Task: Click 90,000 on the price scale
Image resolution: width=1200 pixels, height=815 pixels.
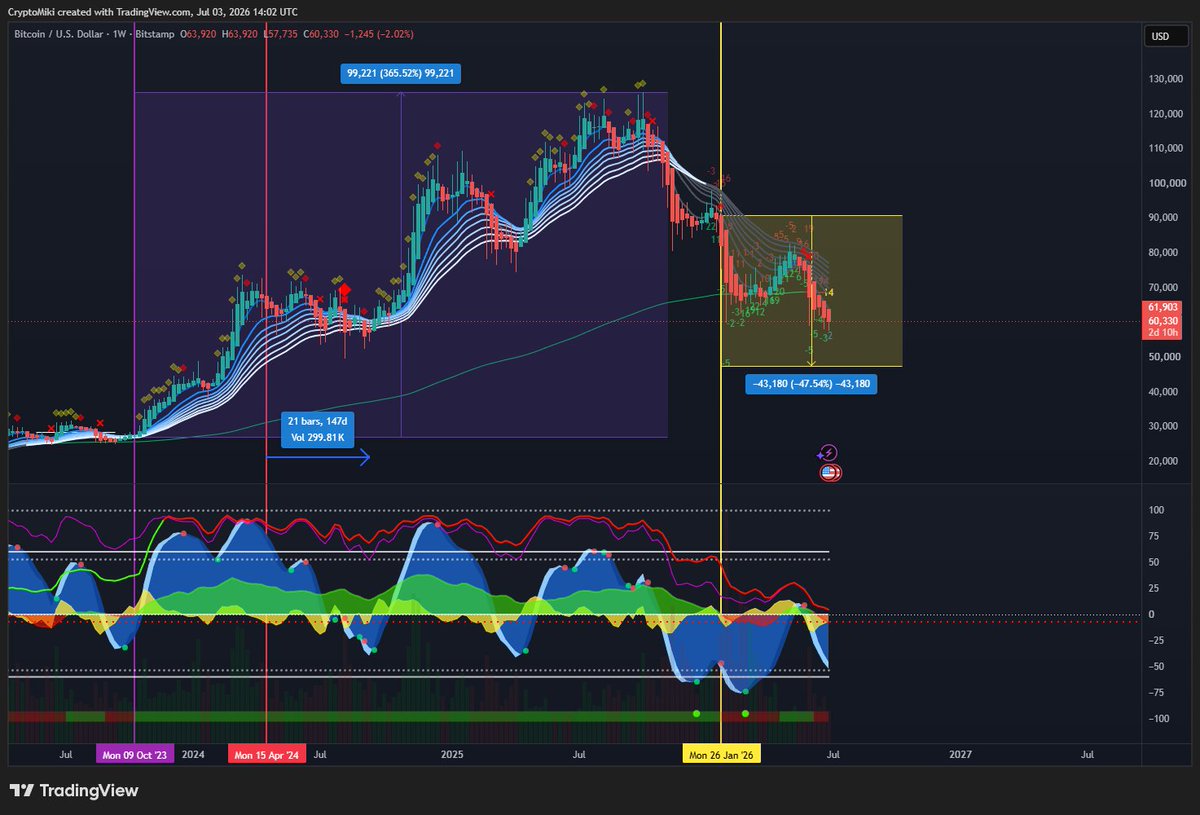Action: (x=1162, y=218)
